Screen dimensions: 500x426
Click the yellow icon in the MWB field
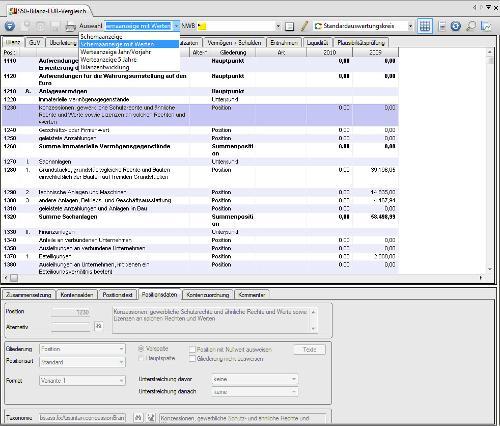(202, 26)
